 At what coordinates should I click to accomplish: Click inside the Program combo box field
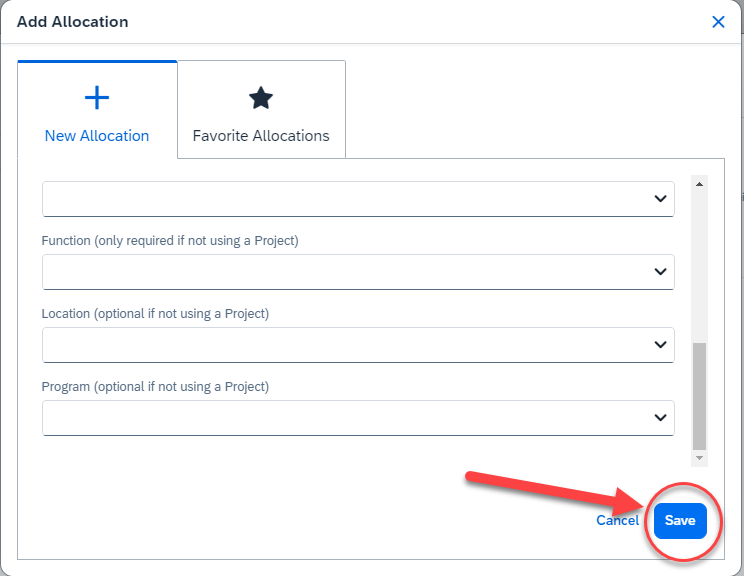coord(340,418)
